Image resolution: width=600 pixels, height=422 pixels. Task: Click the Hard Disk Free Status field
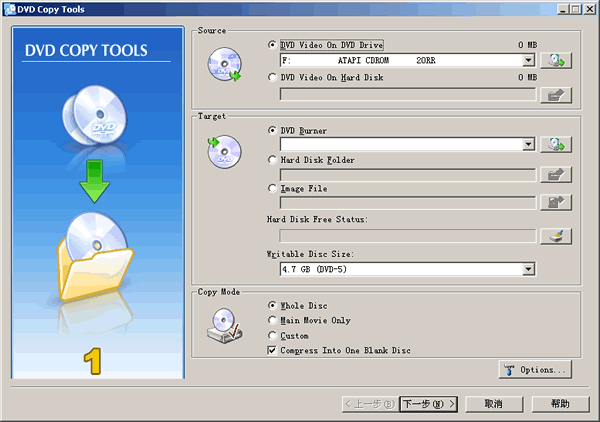pos(408,236)
